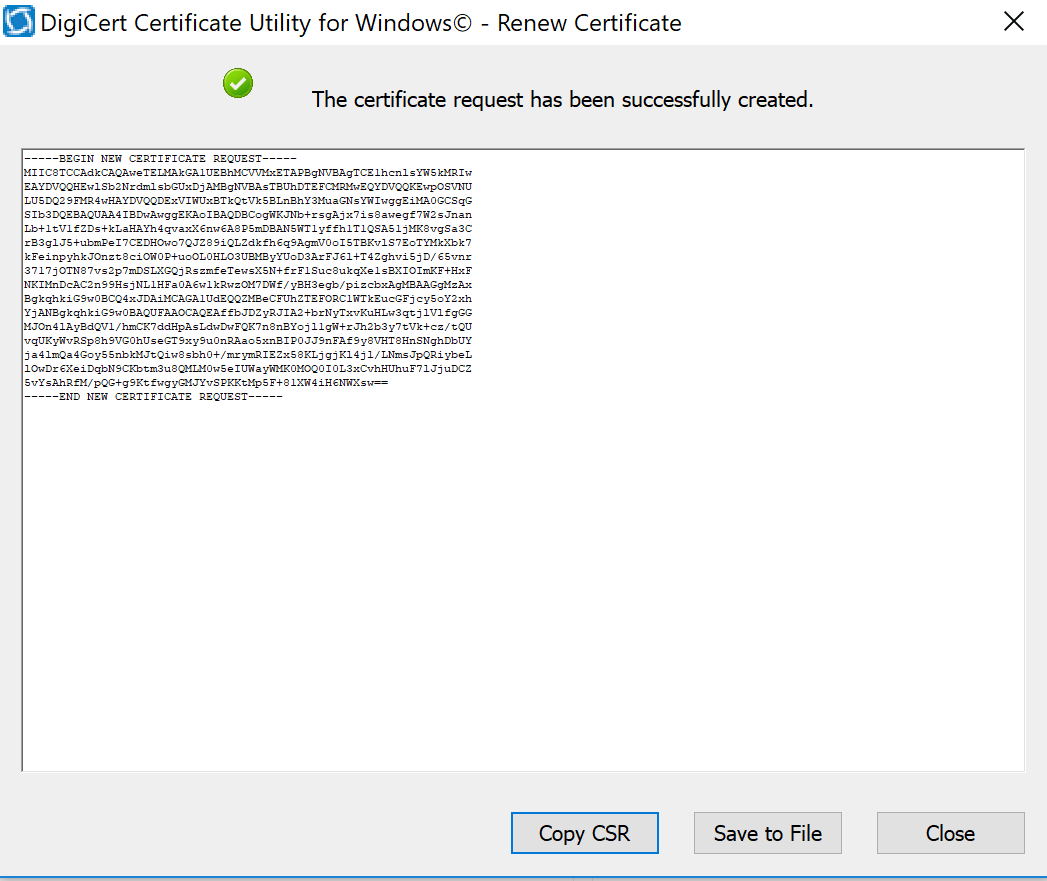
Task: Click CSR line beginning with YjANBgkqhkiG9w0BAQUFAA
Action: coord(247,313)
